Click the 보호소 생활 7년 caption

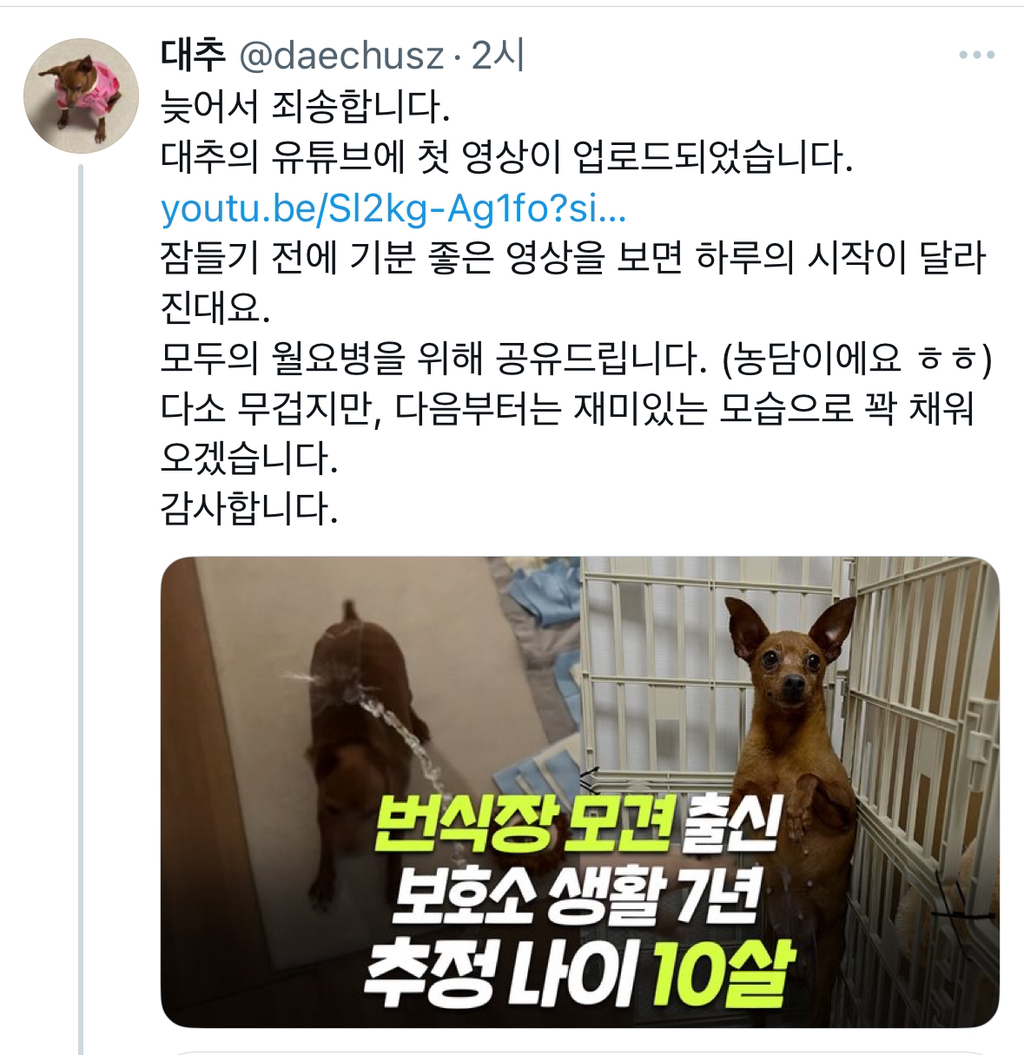577,895
